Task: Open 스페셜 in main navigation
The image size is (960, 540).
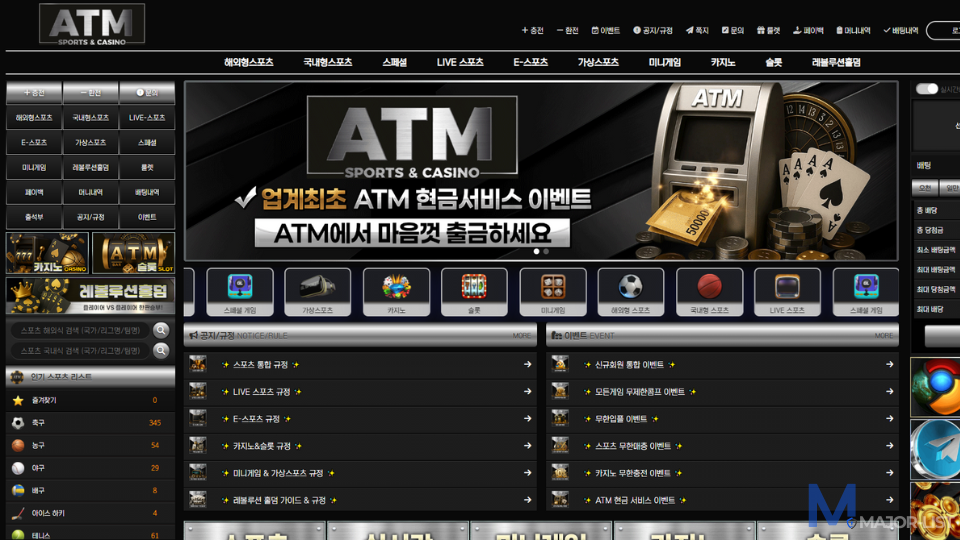Action: pyautogui.click(x=394, y=62)
